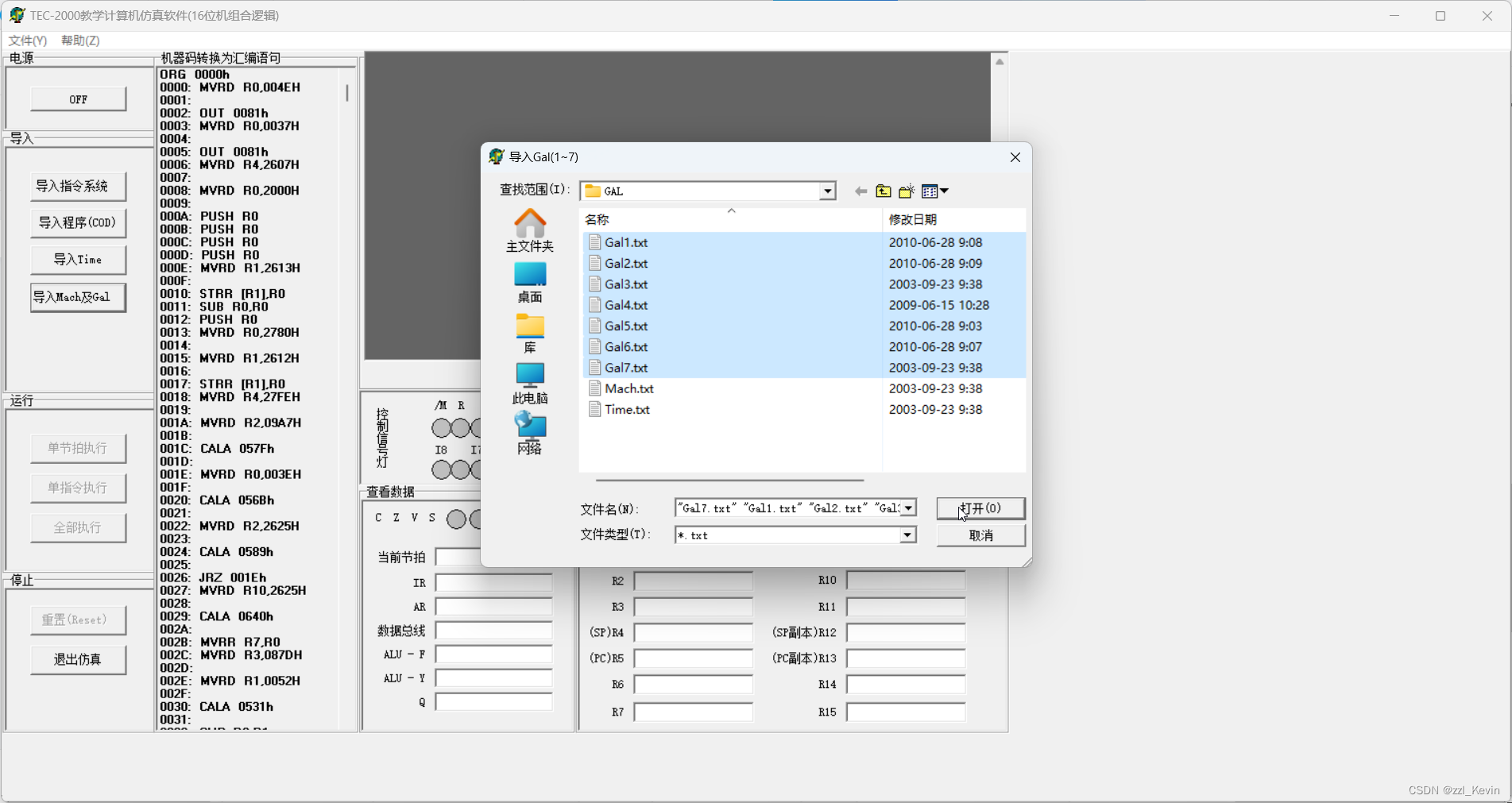Click the C flag indicator light
Screen dimensions: 1512x803
pos(457,519)
